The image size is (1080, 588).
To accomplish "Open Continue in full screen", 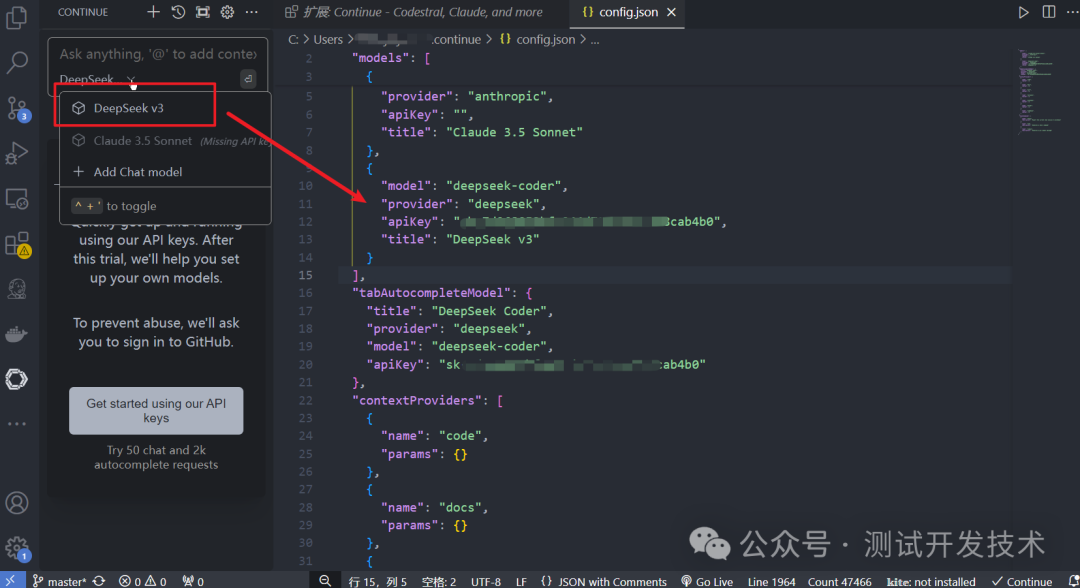I will click(x=202, y=12).
